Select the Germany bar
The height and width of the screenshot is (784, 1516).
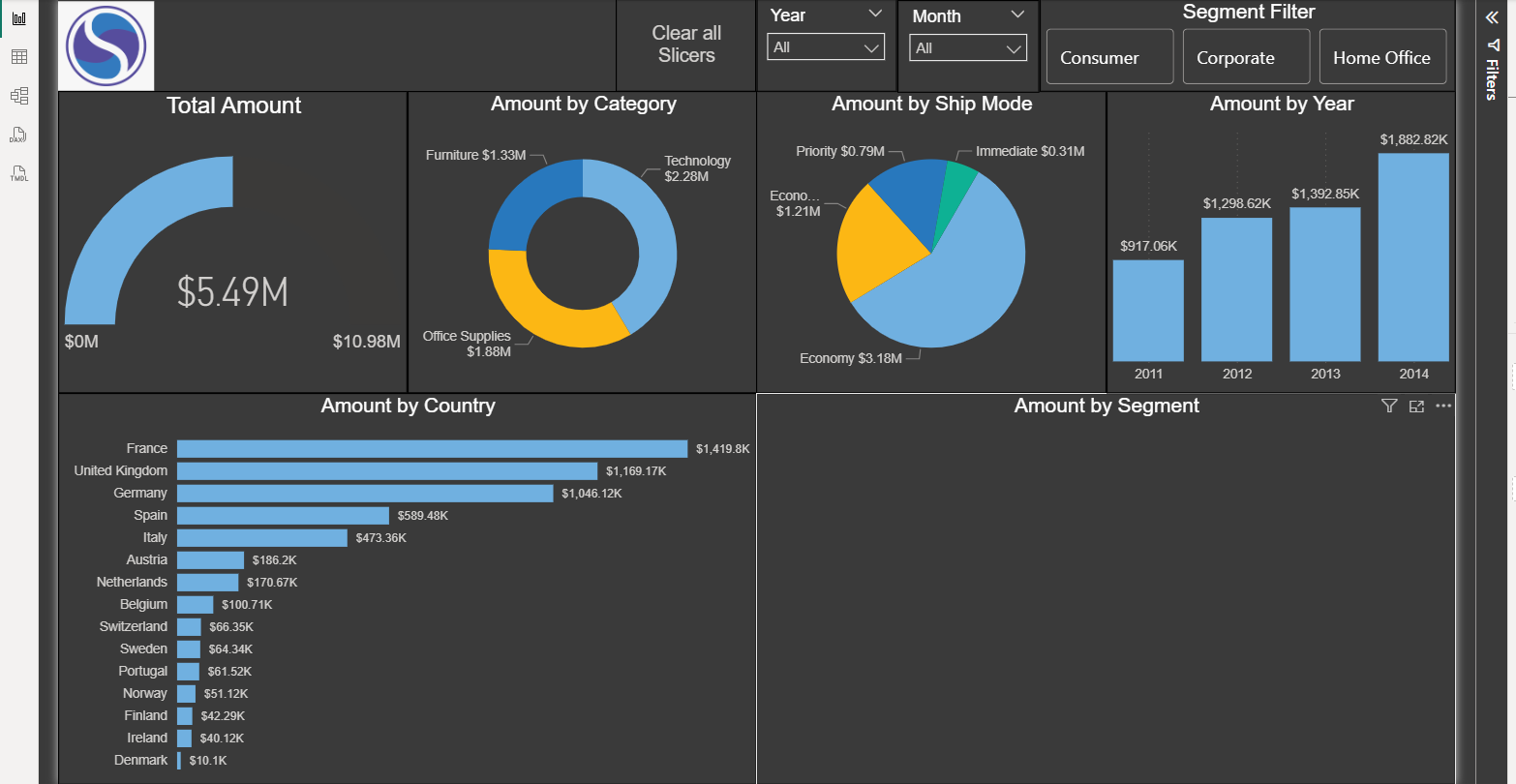(x=365, y=493)
